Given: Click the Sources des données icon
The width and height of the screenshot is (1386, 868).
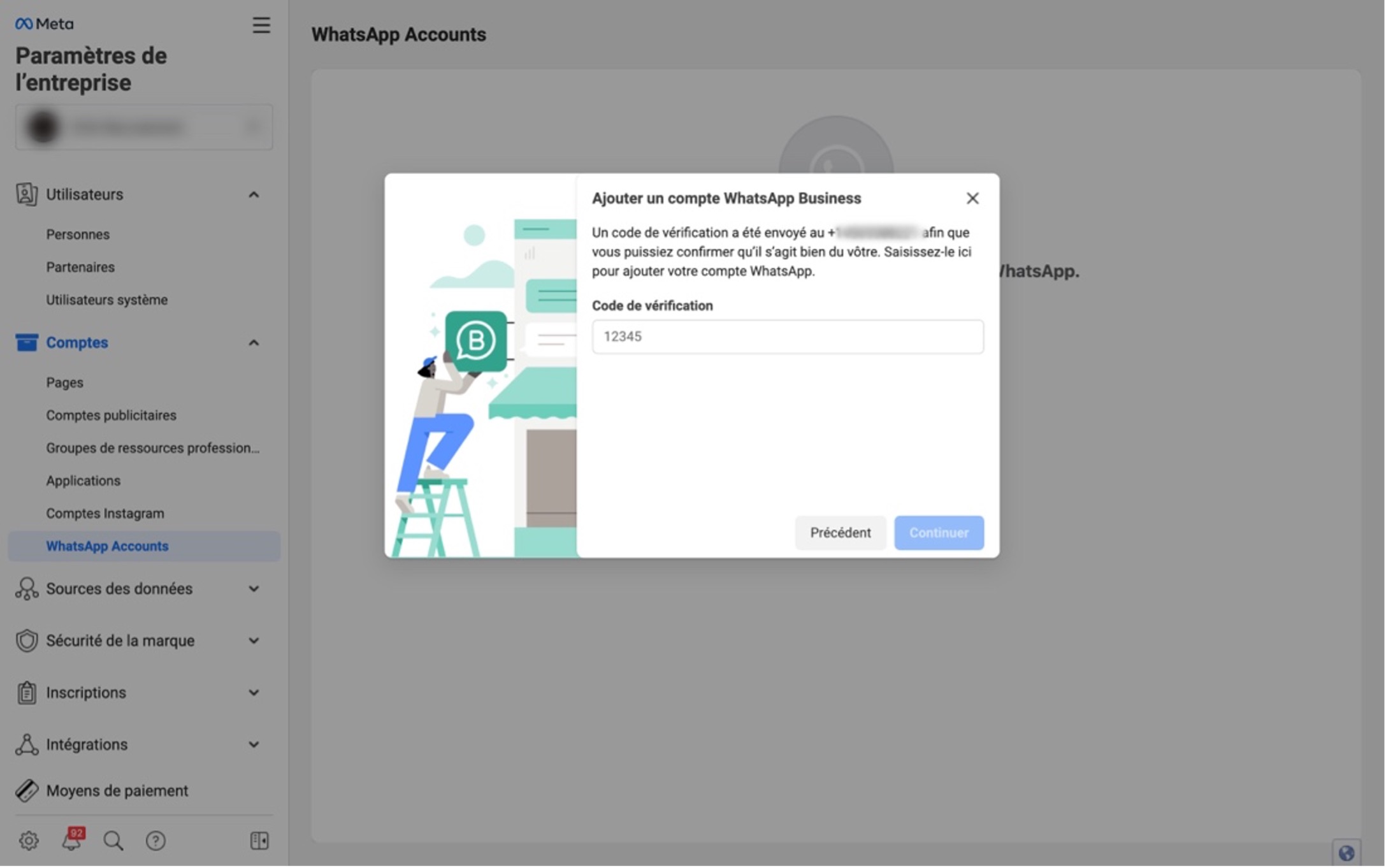Looking at the screenshot, I should 25,589.
